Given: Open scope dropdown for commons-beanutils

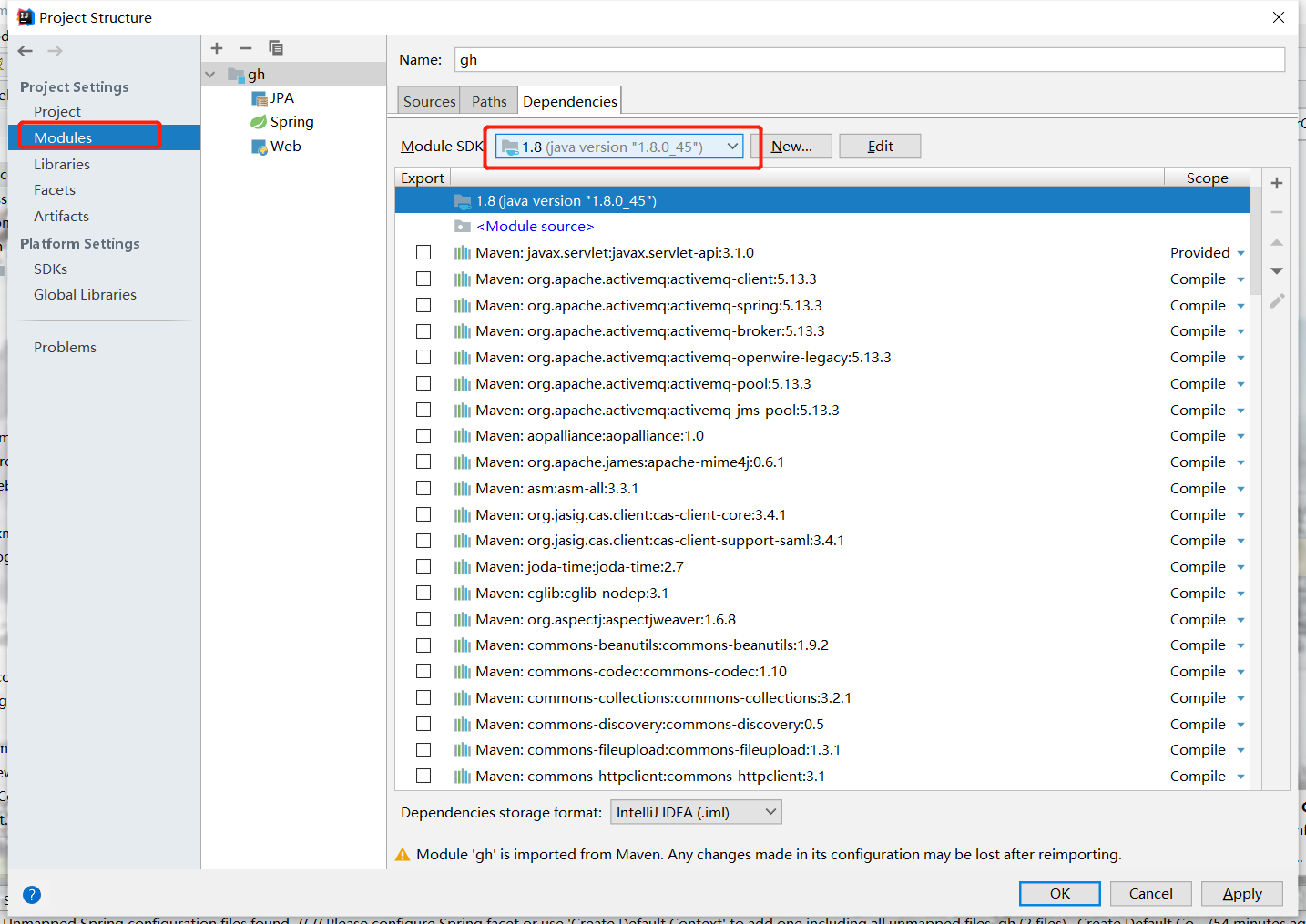Looking at the screenshot, I should point(1240,645).
